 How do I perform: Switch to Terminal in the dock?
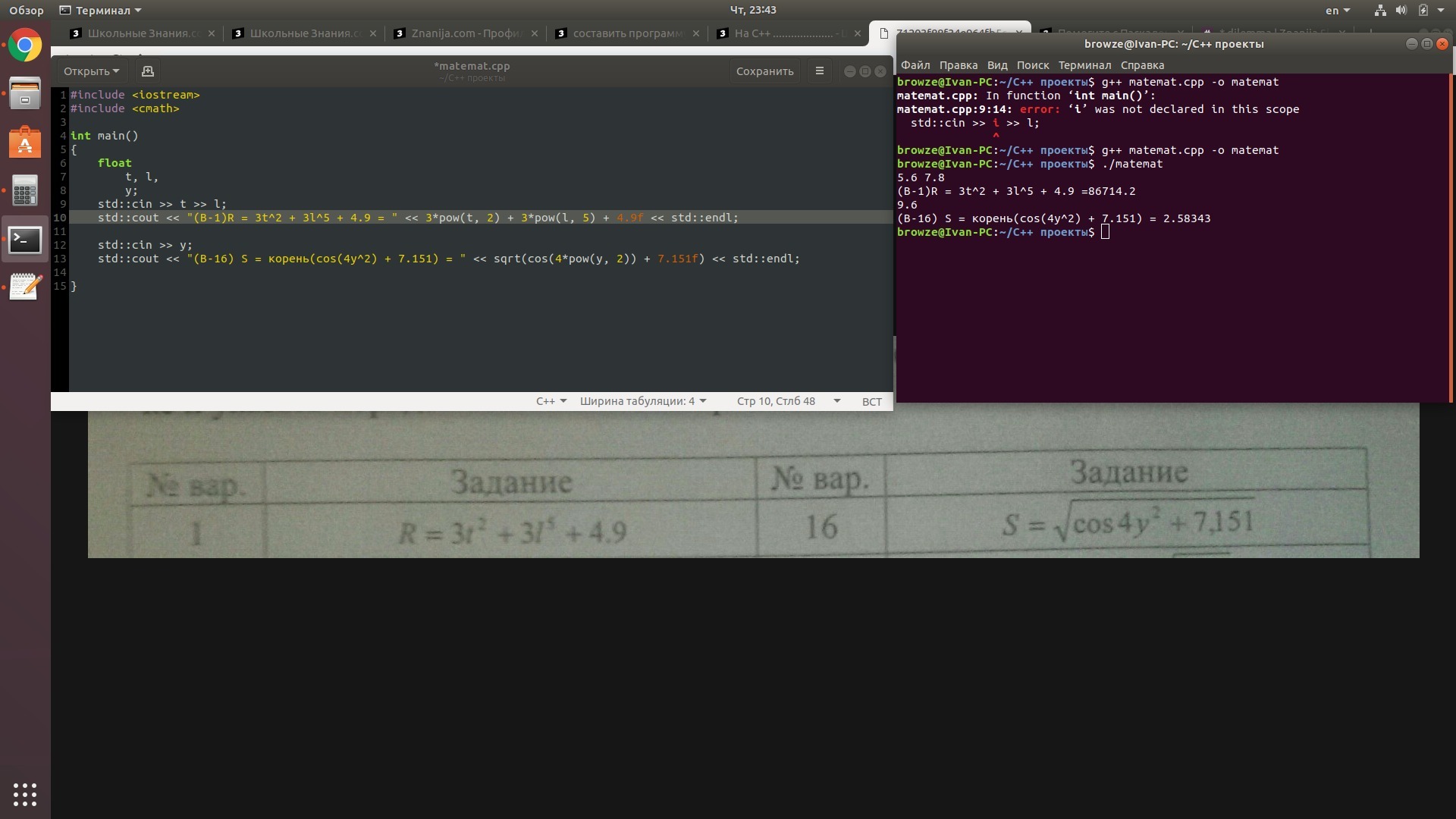point(25,240)
